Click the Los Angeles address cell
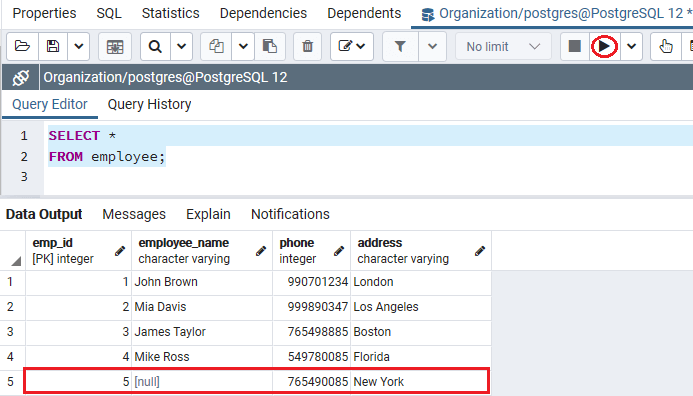The width and height of the screenshot is (693, 396). click(x=421, y=307)
